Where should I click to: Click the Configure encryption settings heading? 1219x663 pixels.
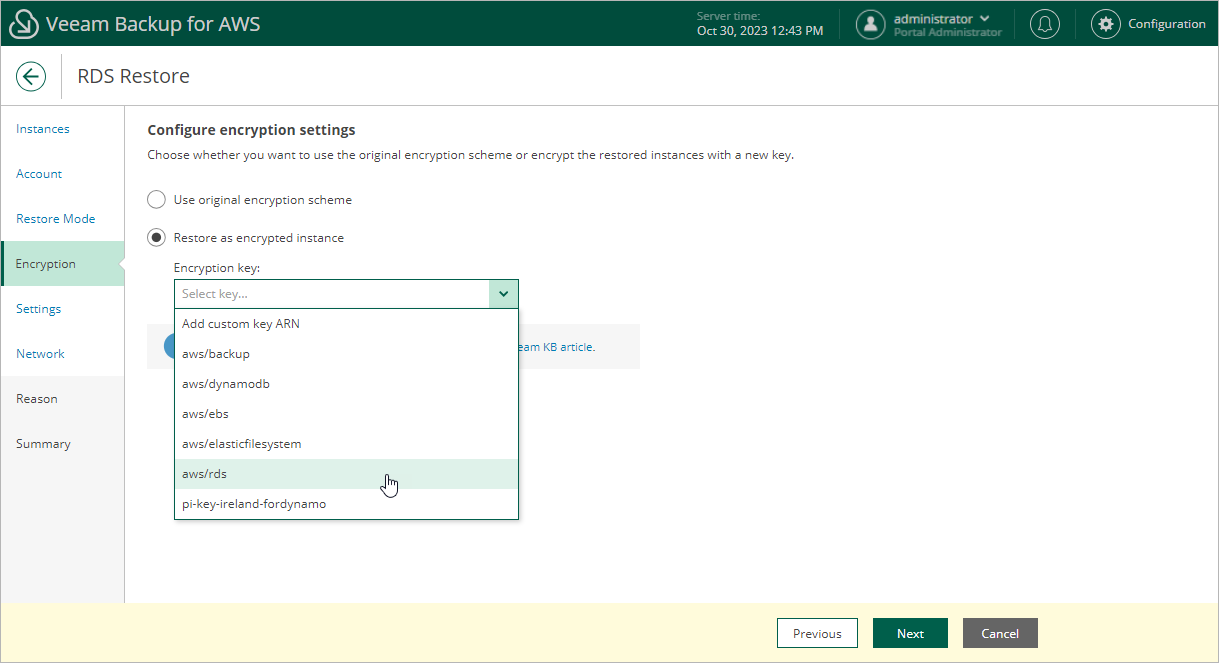coord(251,130)
